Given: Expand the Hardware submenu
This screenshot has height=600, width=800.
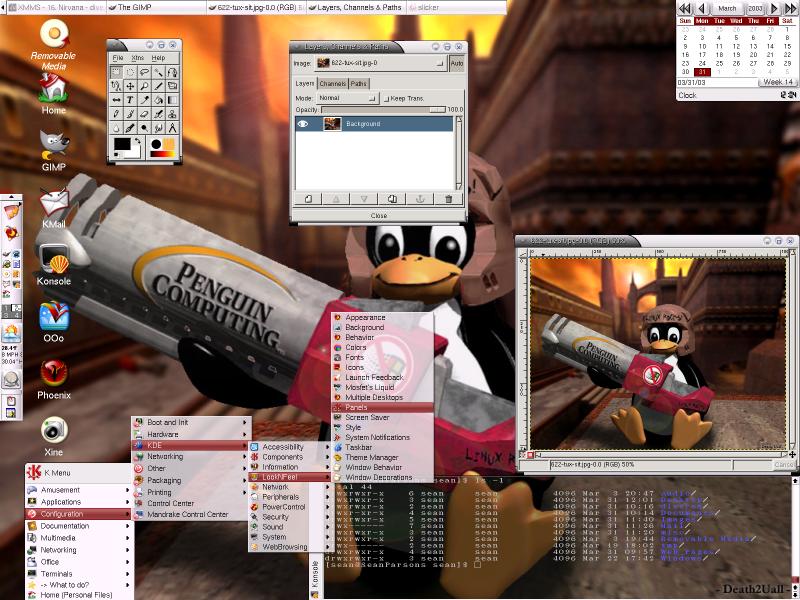Looking at the screenshot, I should click(x=190, y=434).
